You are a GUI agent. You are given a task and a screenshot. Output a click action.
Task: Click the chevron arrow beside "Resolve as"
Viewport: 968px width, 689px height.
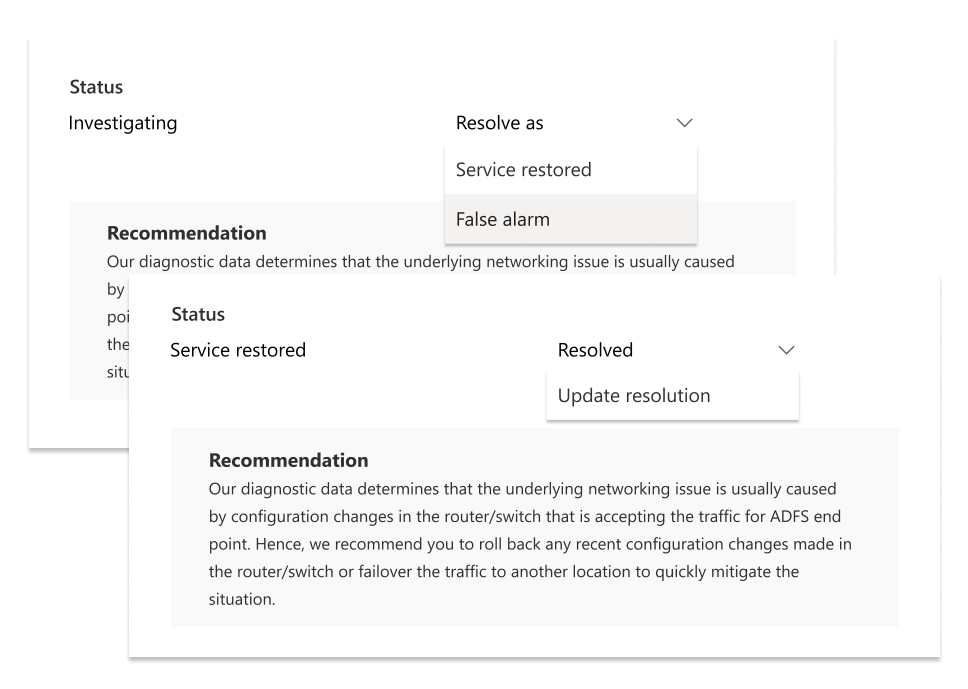[684, 123]
